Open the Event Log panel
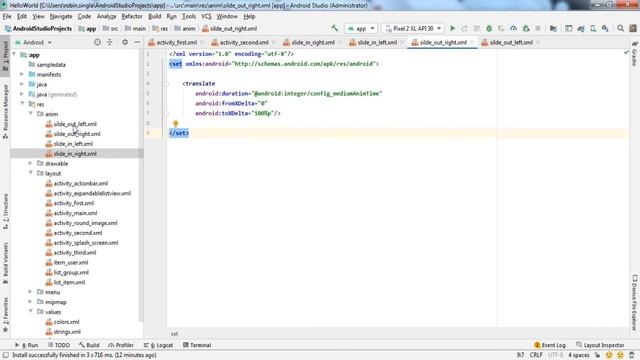 click(x=549, y=345)
